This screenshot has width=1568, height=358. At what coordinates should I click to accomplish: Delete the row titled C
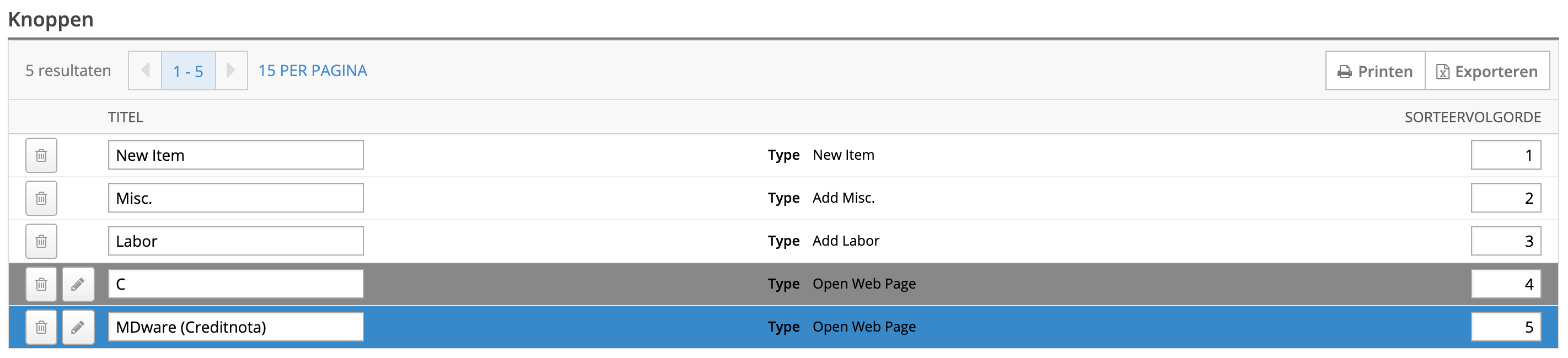41,284
